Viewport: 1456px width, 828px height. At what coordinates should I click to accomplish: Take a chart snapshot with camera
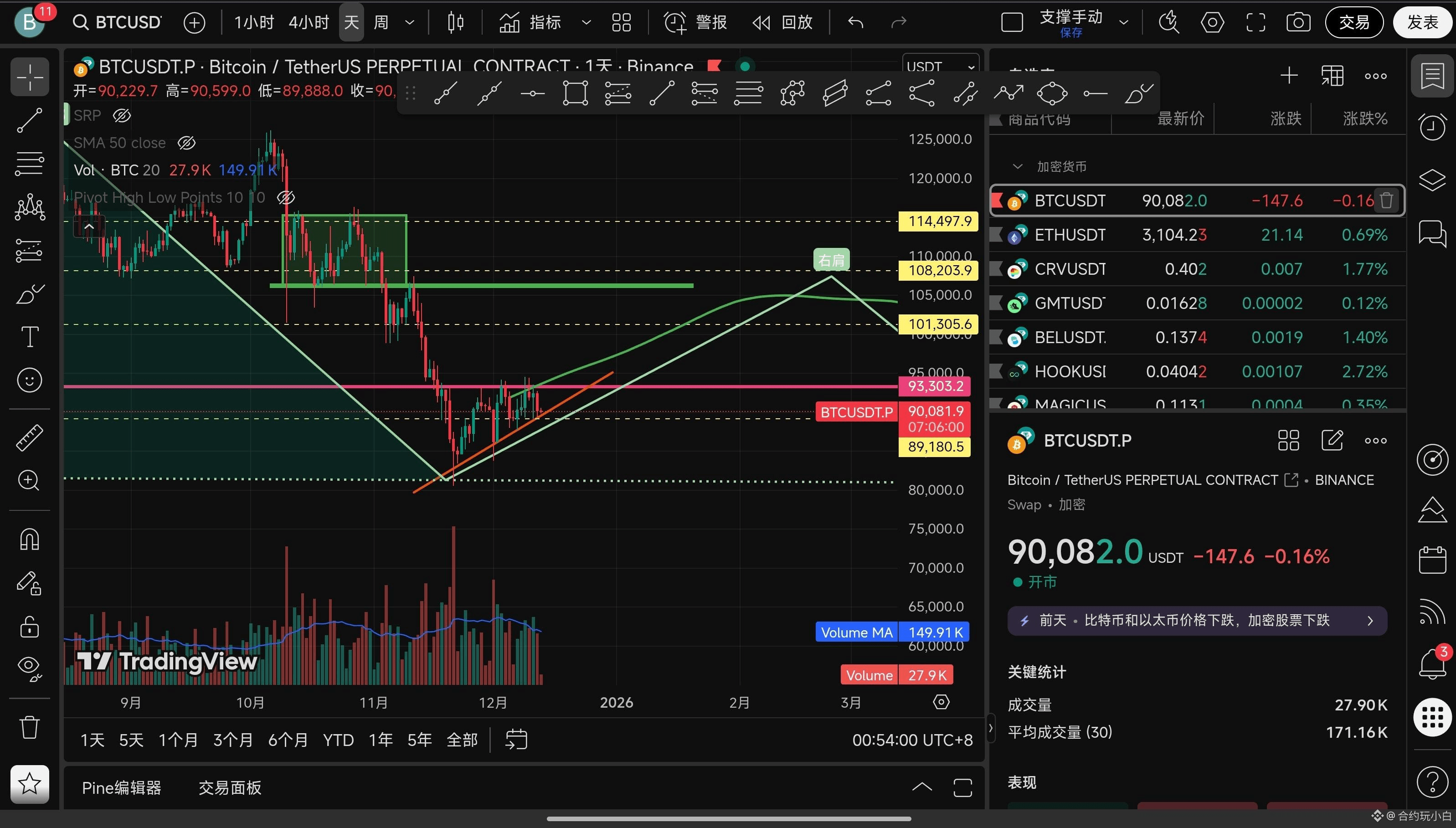coord(1298,23)
